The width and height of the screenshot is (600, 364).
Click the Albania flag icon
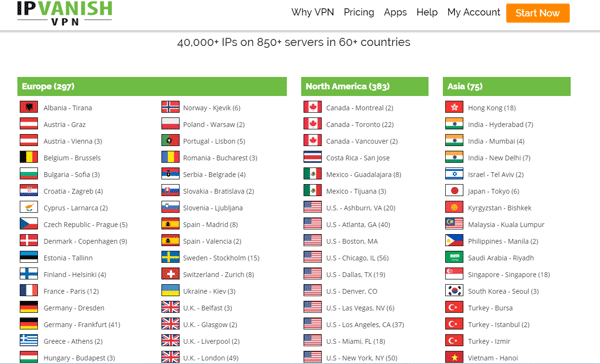pyautogui.click(x=29, y=107)
